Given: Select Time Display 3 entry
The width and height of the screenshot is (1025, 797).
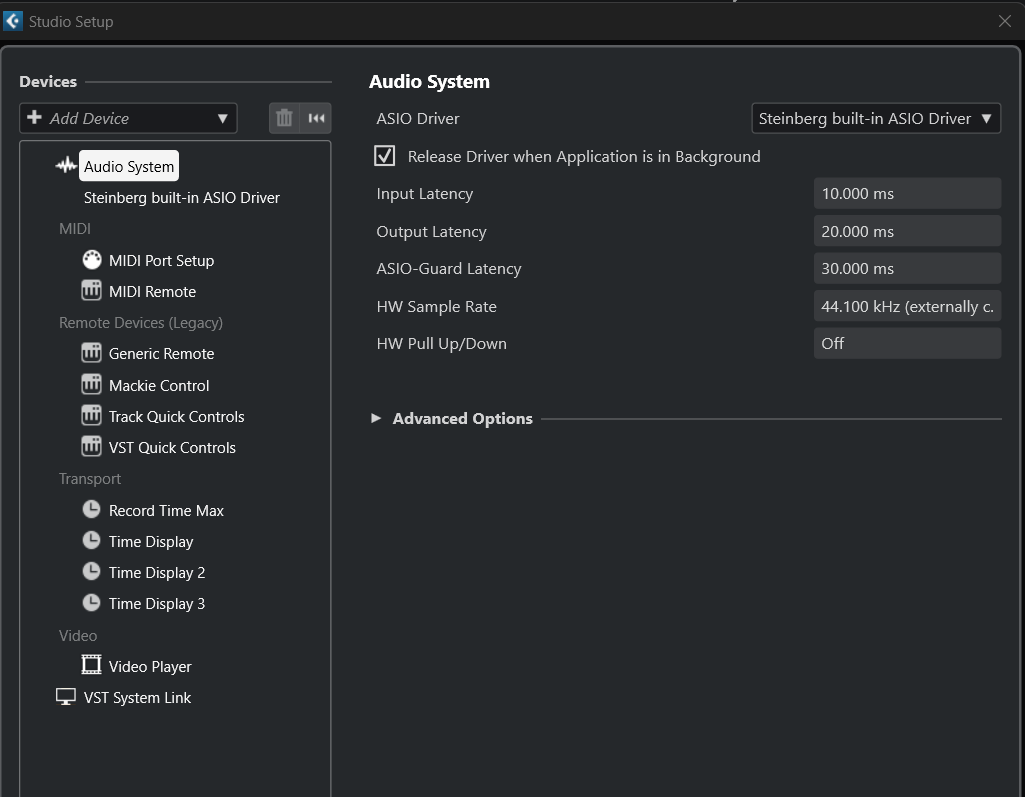Looking at the screenshot, I should tap(157, 603).
